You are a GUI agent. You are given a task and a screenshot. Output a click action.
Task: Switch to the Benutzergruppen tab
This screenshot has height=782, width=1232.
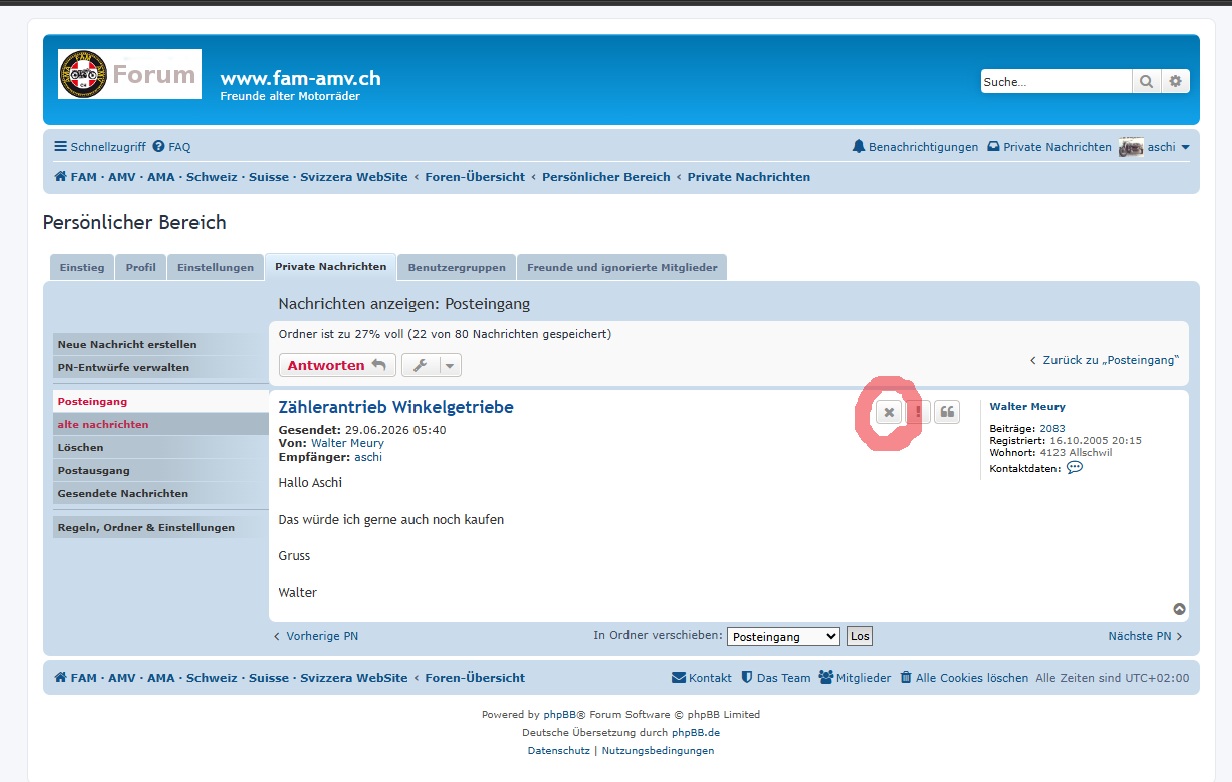click(457, 267)
